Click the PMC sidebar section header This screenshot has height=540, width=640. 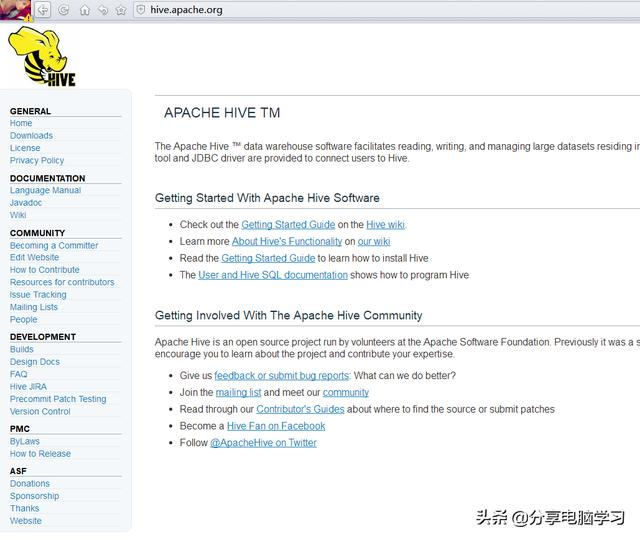click(x=20, y=429)
